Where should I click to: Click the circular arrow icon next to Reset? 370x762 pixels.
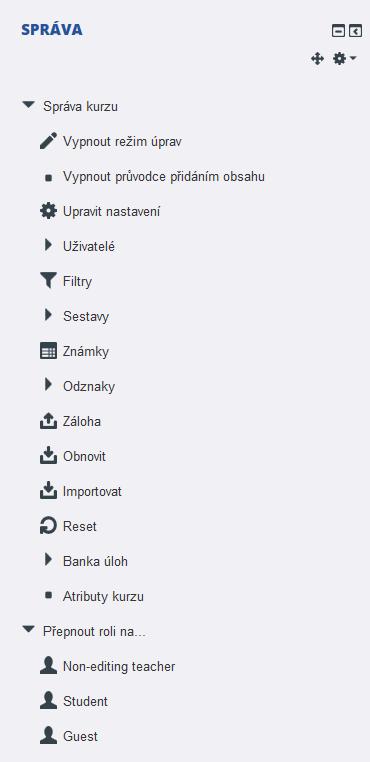[x=48, y=526]
